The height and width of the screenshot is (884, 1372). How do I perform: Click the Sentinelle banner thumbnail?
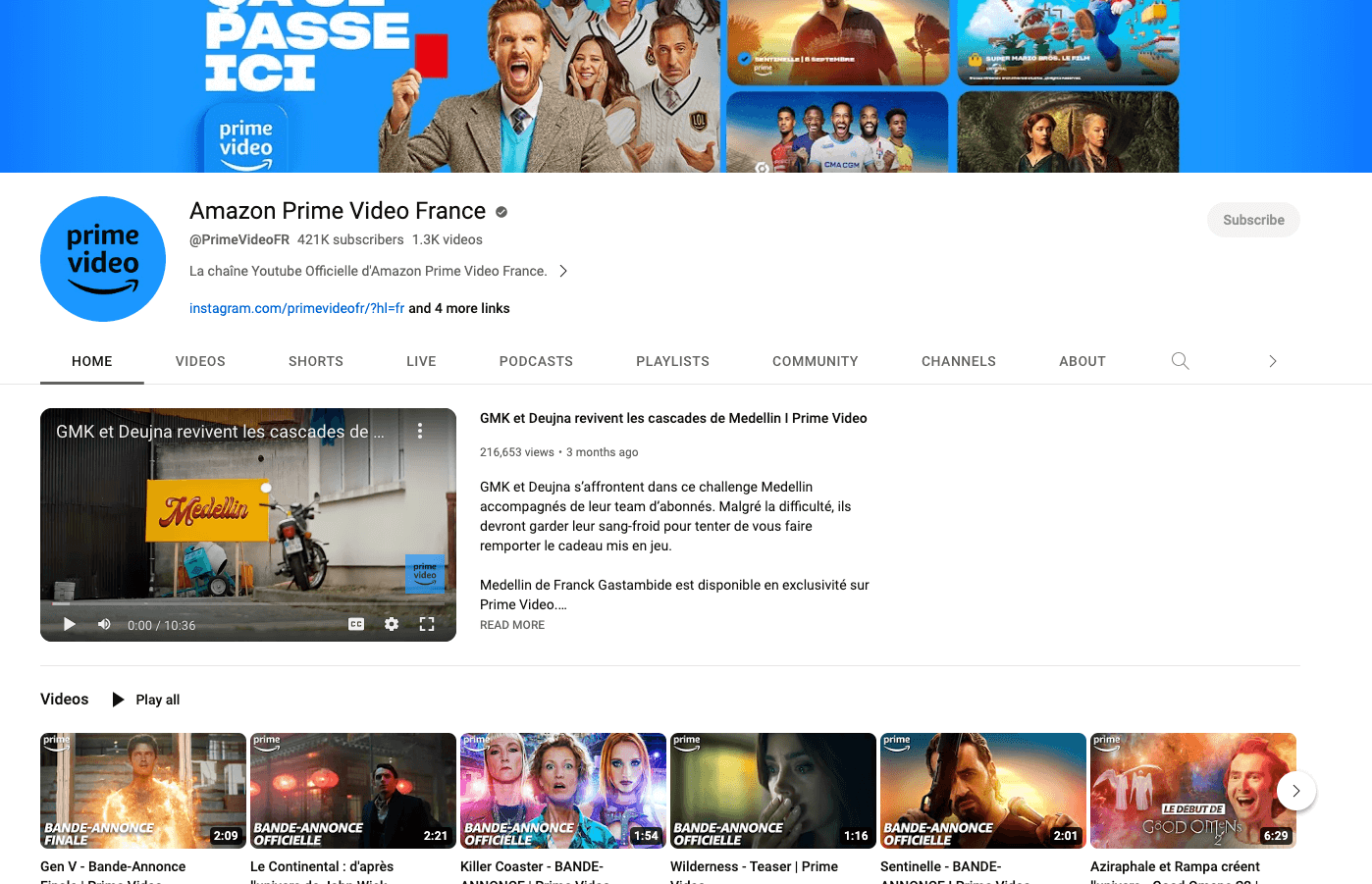click(838, 42)
